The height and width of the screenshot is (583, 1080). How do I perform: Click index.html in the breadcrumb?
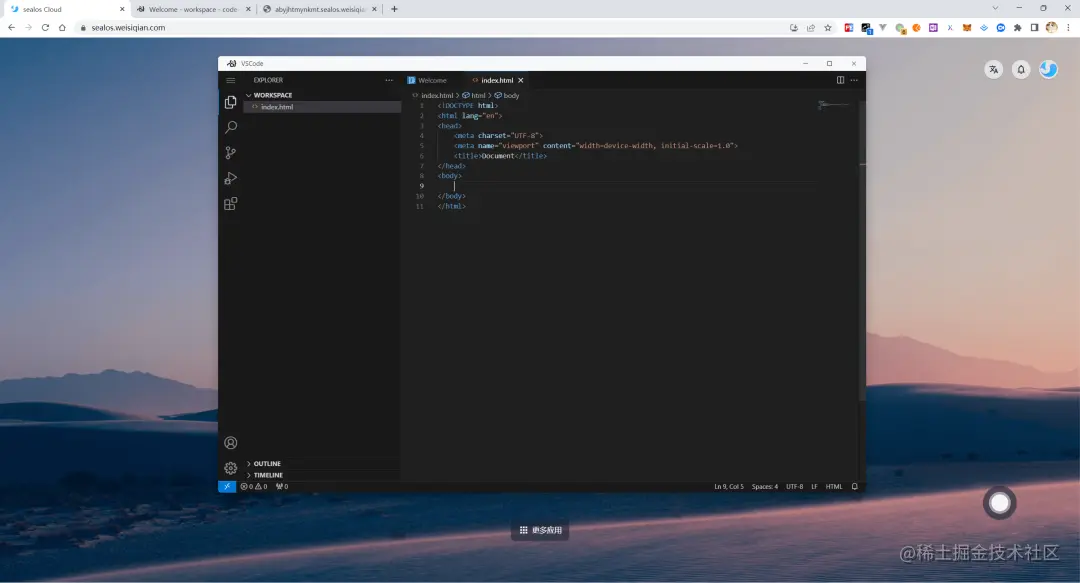click(x=437, y=96)
